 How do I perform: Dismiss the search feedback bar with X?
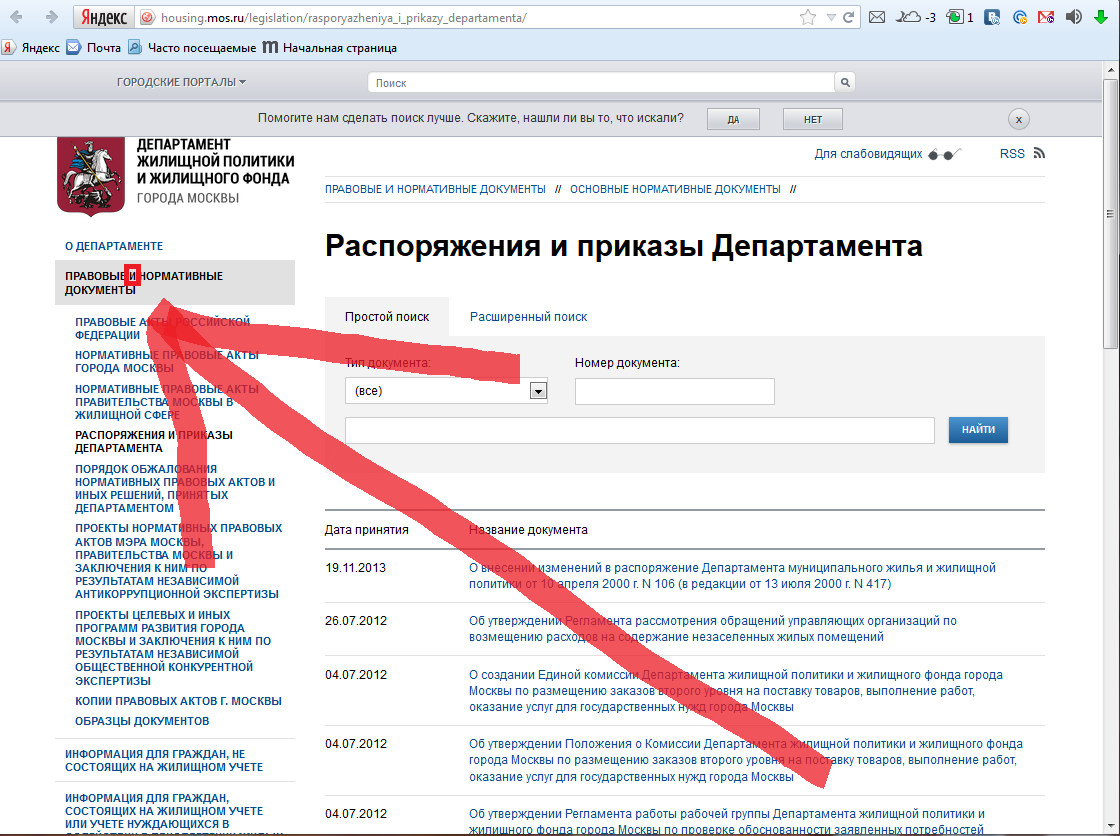(1018, 119)
